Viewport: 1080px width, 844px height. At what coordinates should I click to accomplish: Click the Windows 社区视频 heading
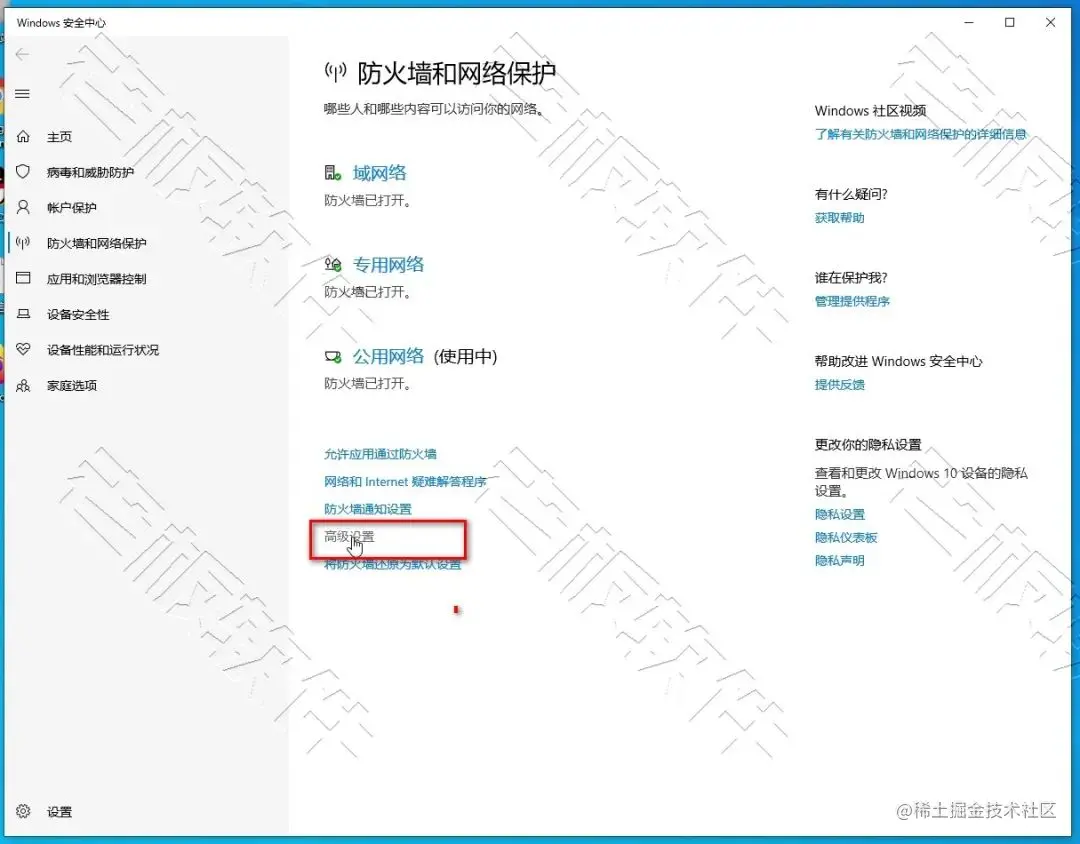tap(870, 111)
